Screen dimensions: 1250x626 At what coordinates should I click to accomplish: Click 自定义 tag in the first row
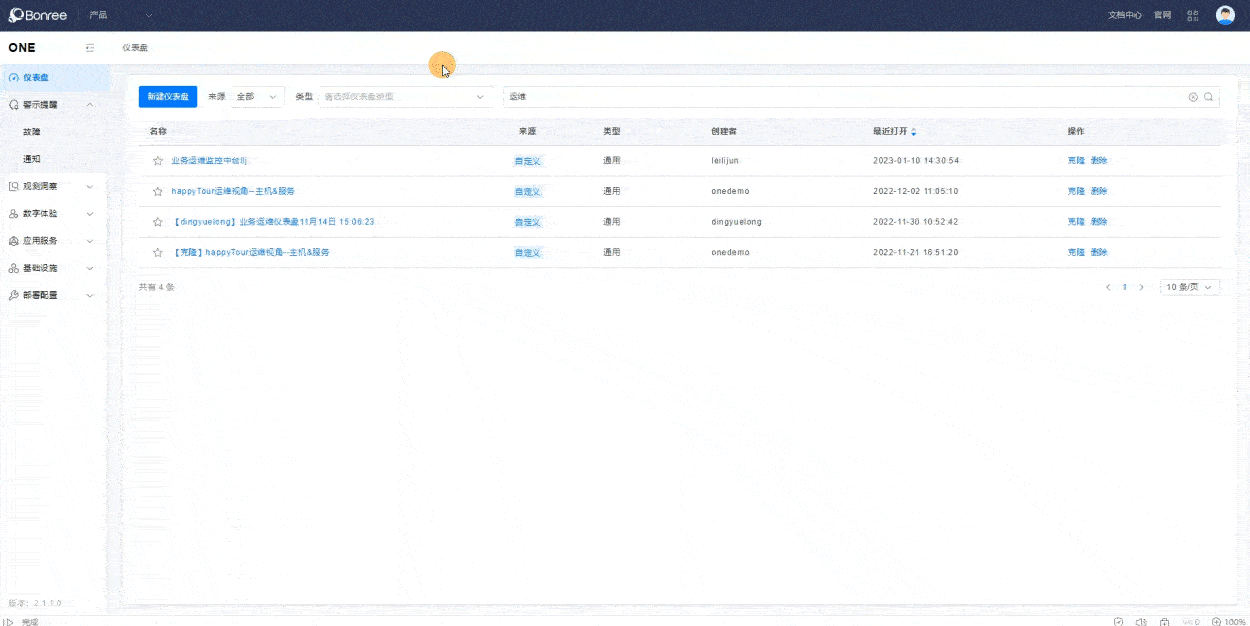[528, 161]
